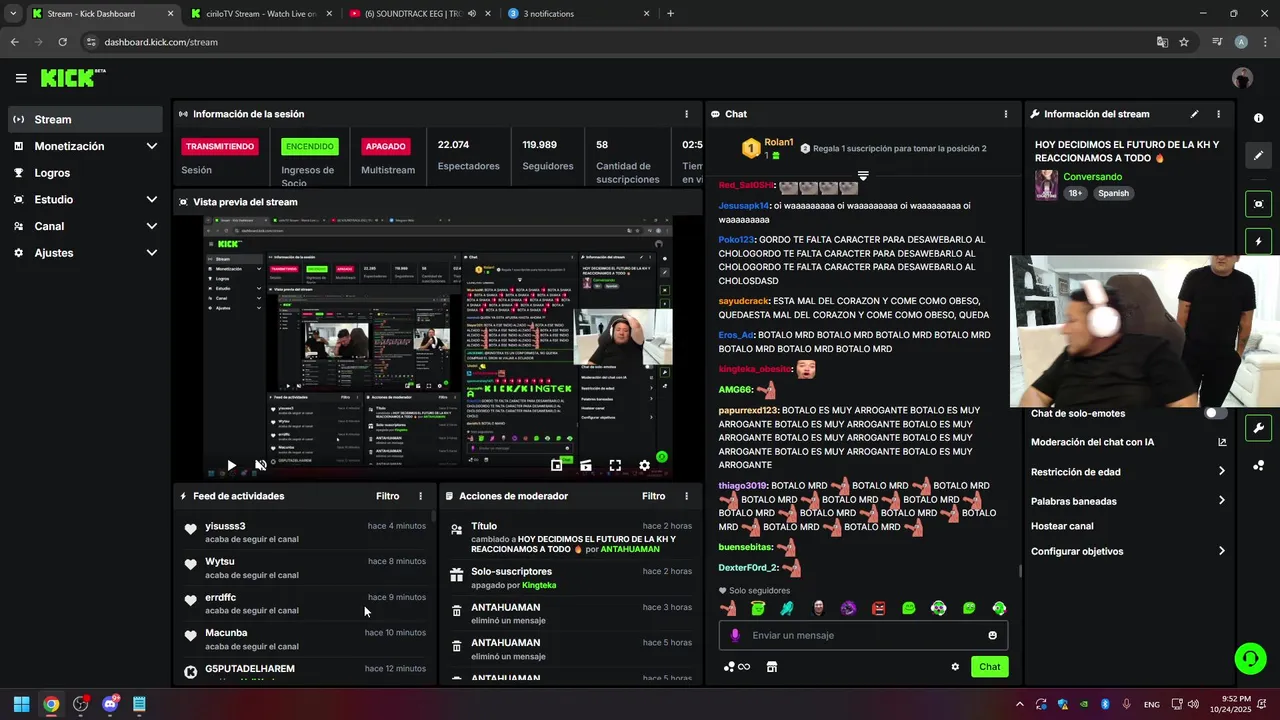
Task: Open Chrome from the taskbar
Action: (51, 704)
